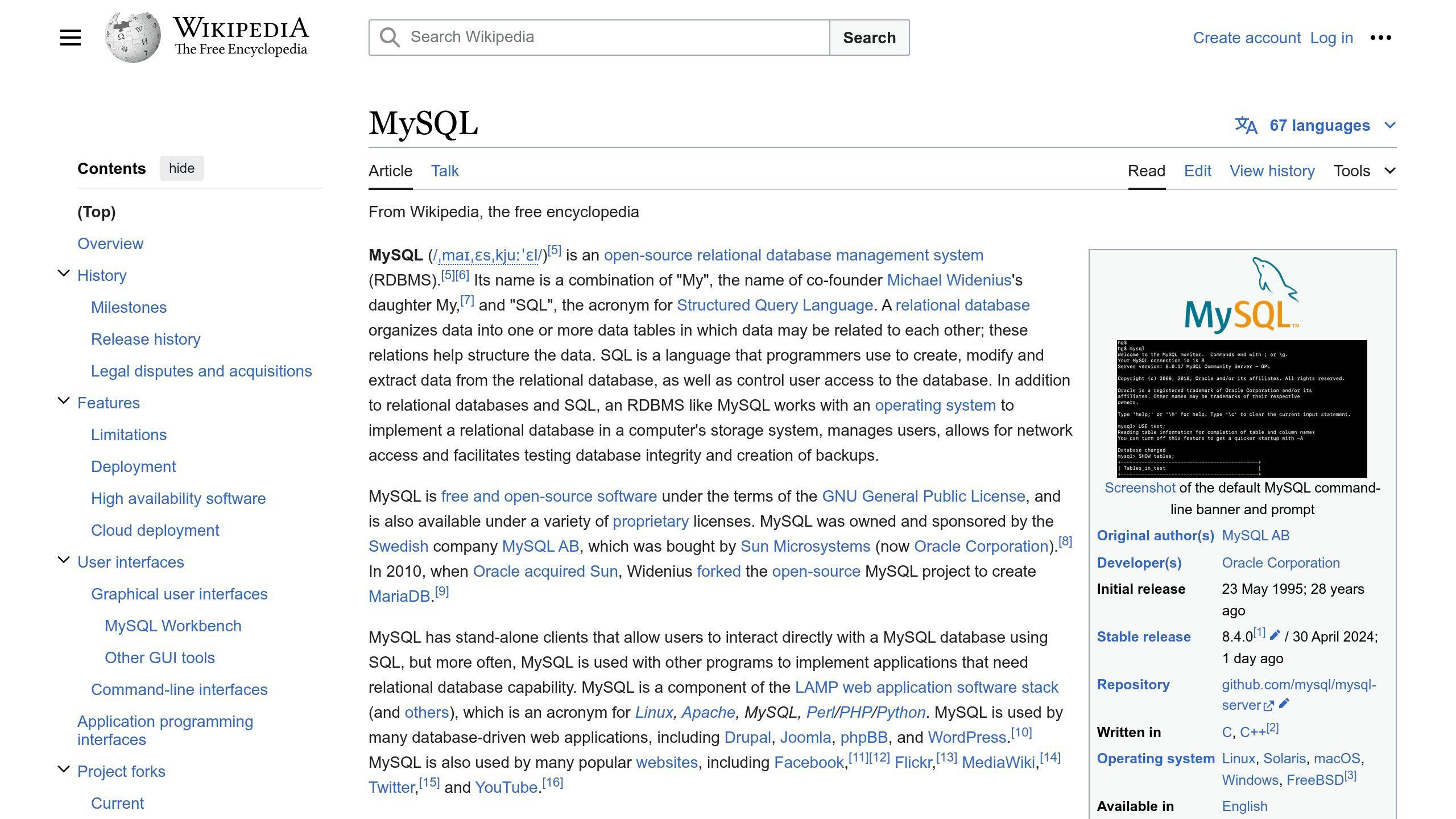The width and height of the screenshot is (1456, 819).
Task: Go to Milestones in contents
Action: (x=129, y=307)
